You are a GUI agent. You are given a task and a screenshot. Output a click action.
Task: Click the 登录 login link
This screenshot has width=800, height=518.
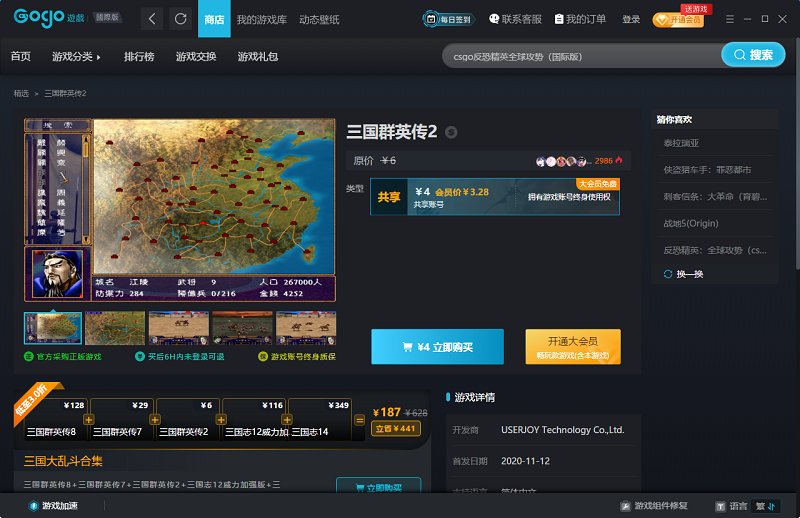pyautogui.click(x=631, y=19)
